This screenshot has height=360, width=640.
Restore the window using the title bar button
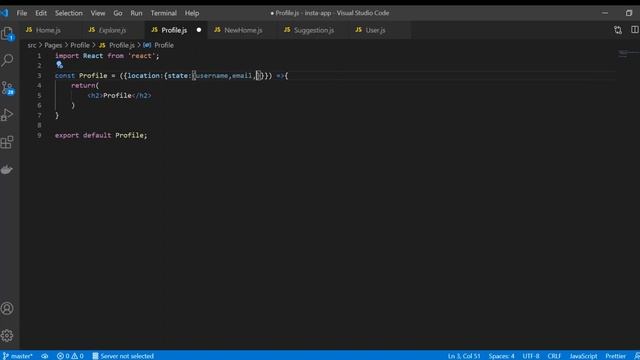tap(629, 13)
